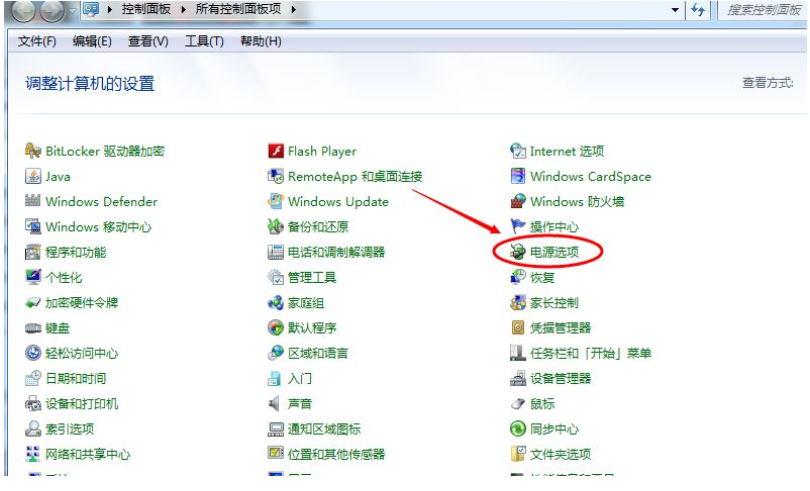Open the 文件(F) menu
The image size is (810, 491).
(x=37, y=41)
